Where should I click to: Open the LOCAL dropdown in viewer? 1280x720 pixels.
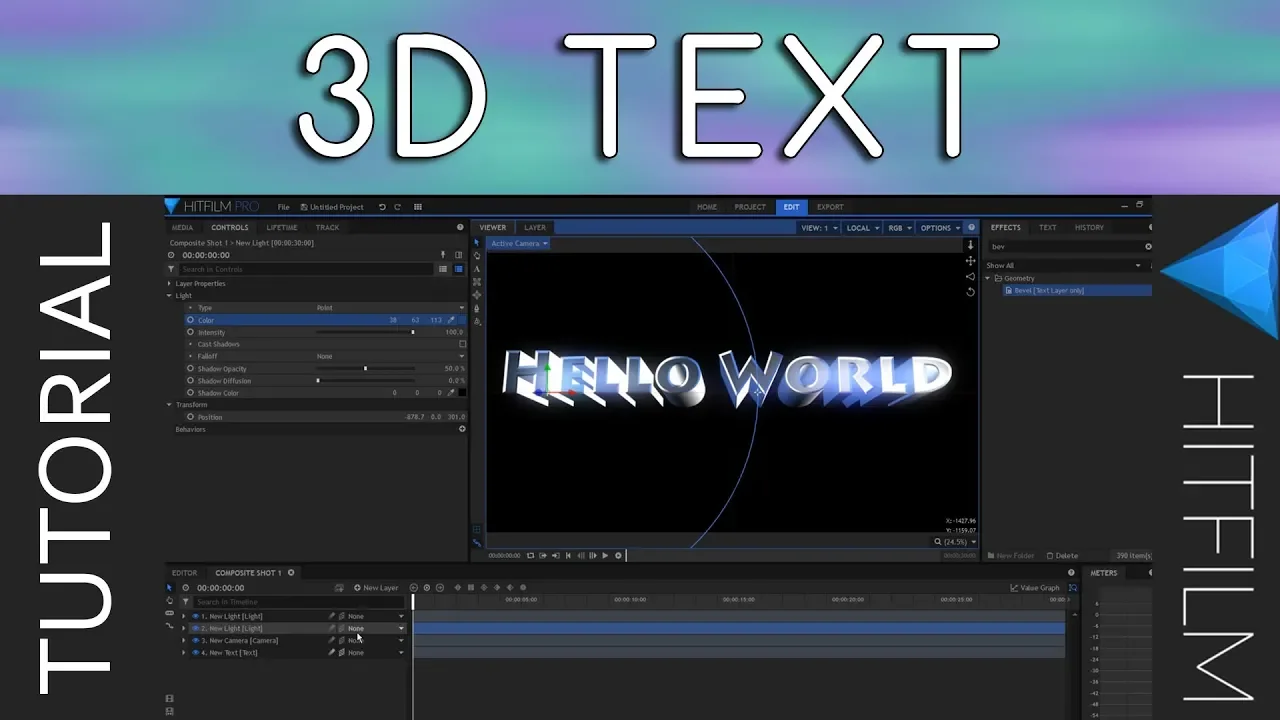(x=862, y=228)
